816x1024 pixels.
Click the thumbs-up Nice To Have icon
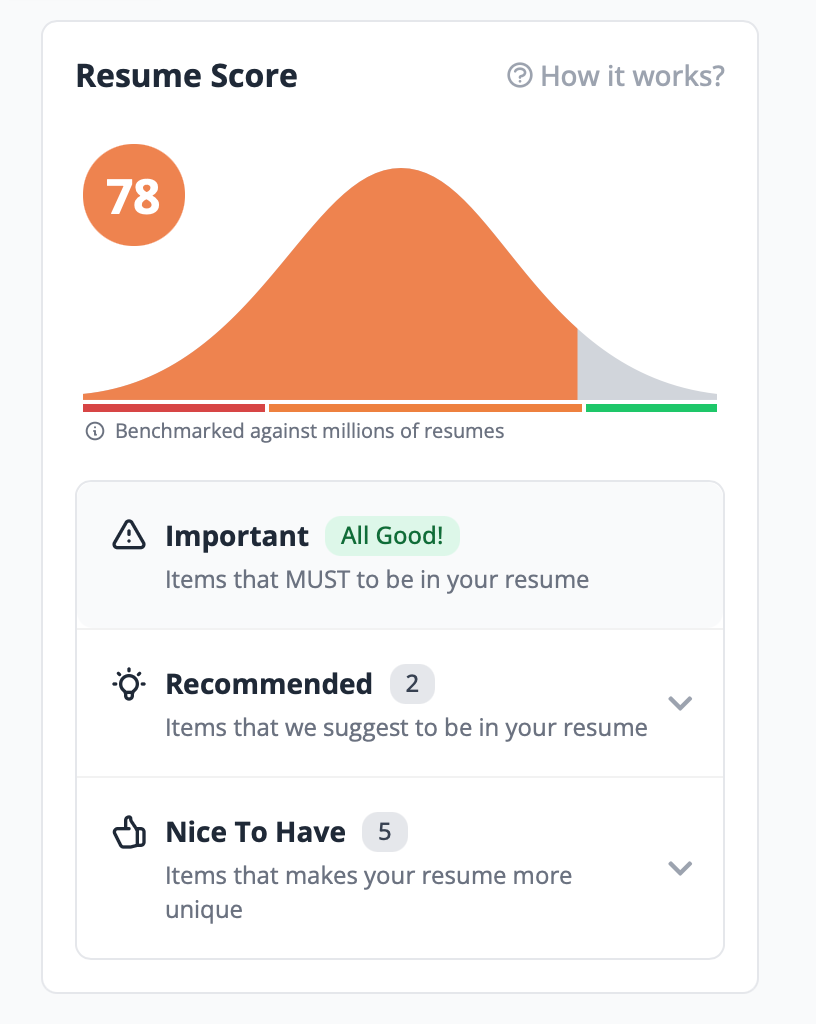point(129,832)
